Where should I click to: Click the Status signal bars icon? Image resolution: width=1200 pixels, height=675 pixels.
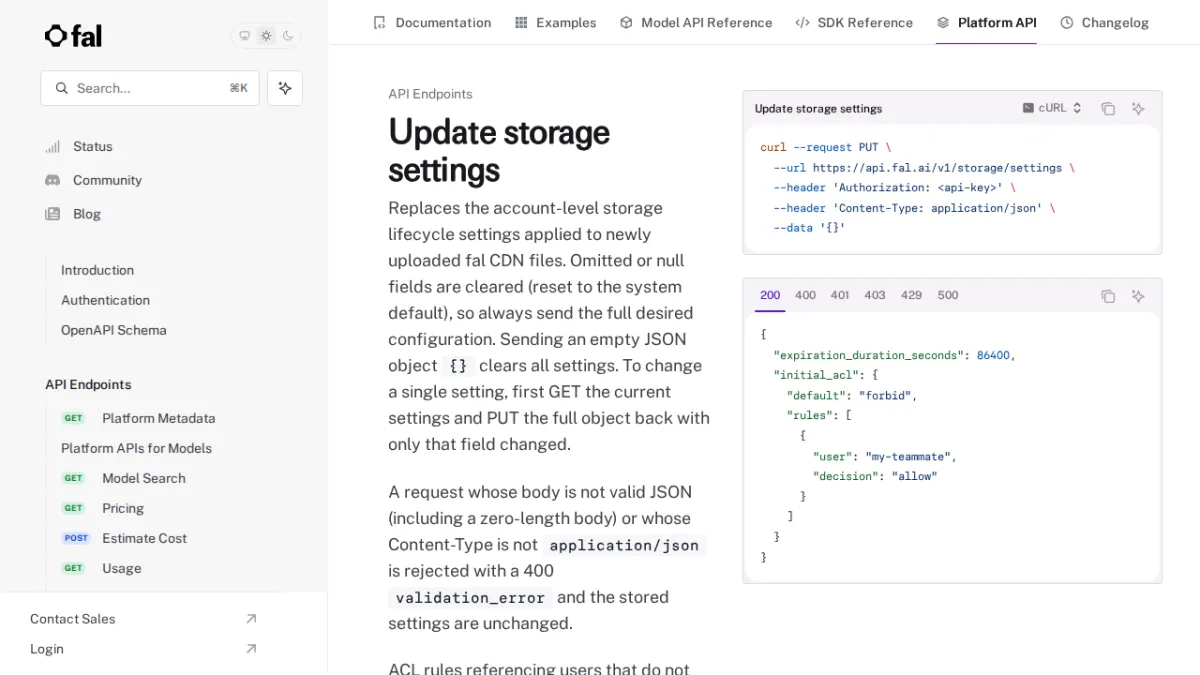pos(53,146)
